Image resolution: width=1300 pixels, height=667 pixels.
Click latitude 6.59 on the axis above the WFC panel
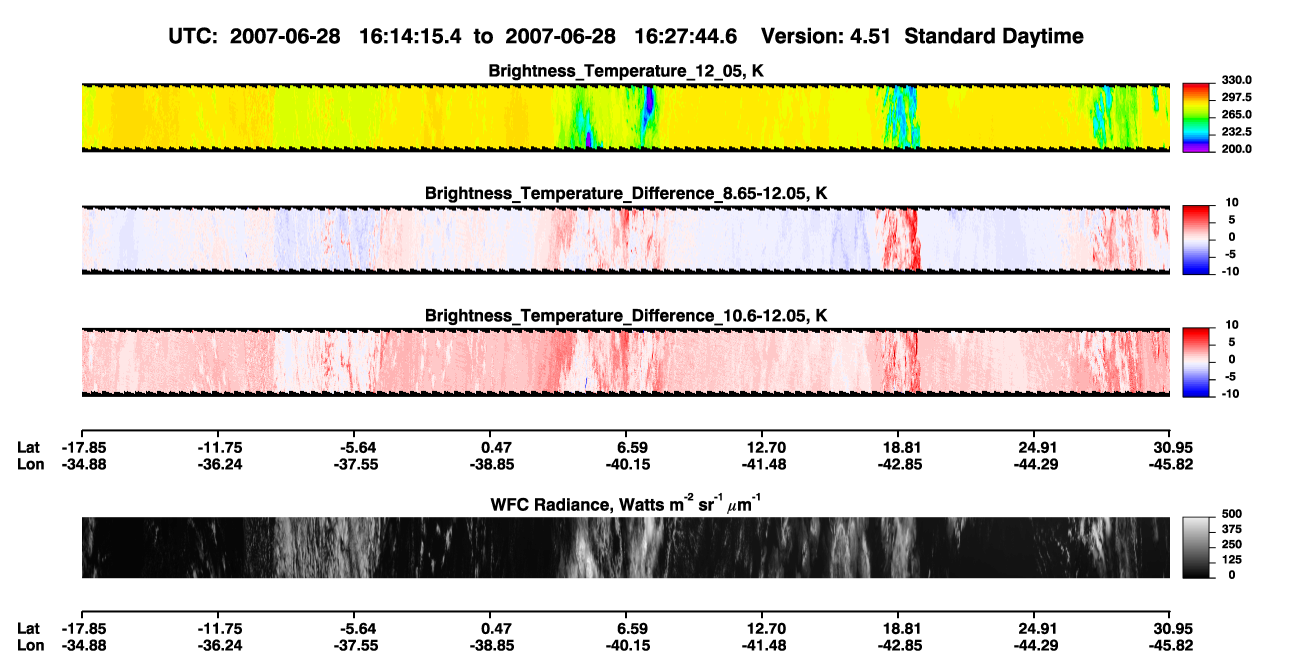click(633, 447)
